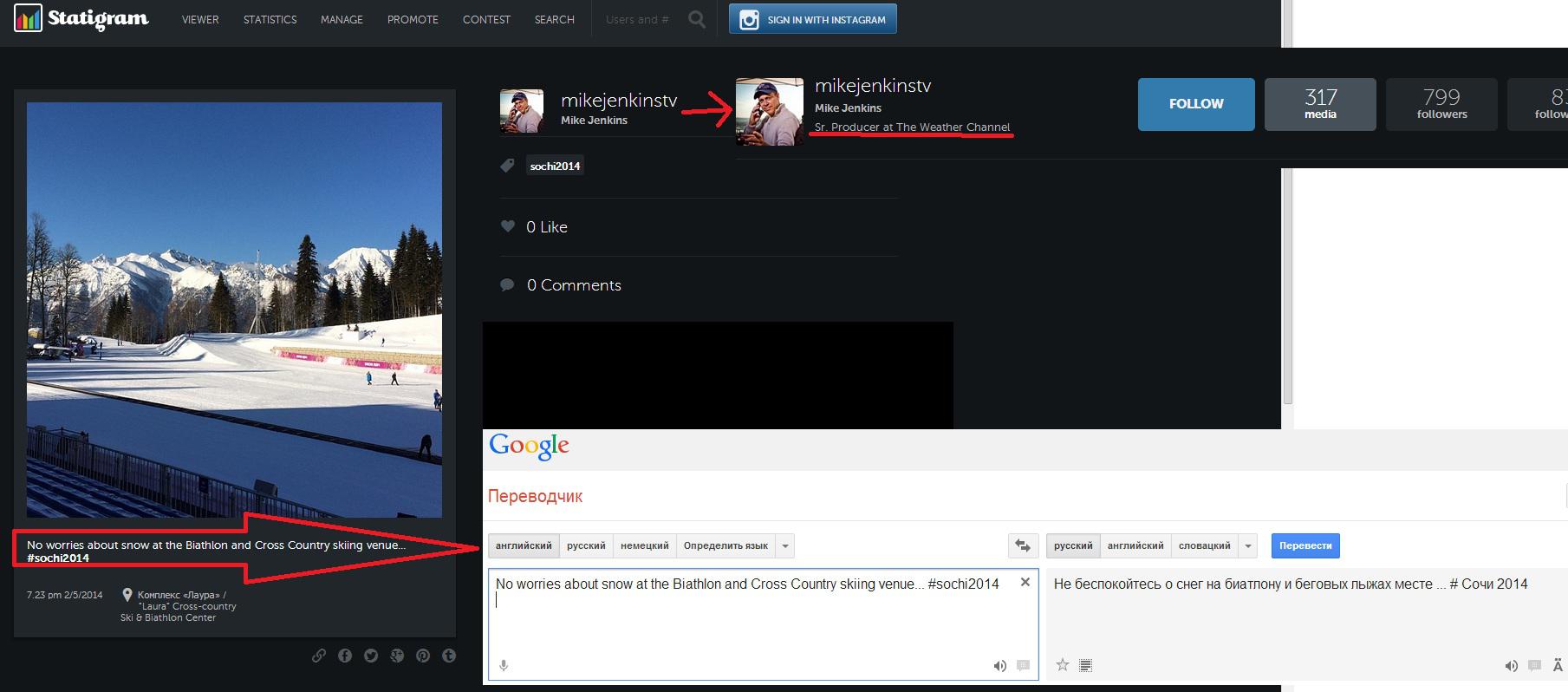View the 317 media count

point(1320,104)
